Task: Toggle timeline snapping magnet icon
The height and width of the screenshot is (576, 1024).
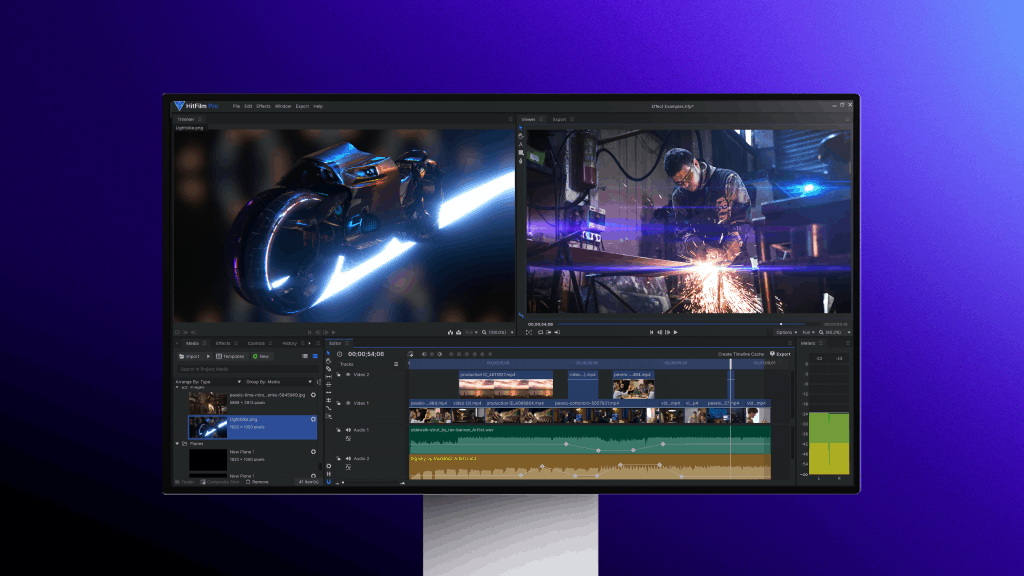Action: click(328, 482)
